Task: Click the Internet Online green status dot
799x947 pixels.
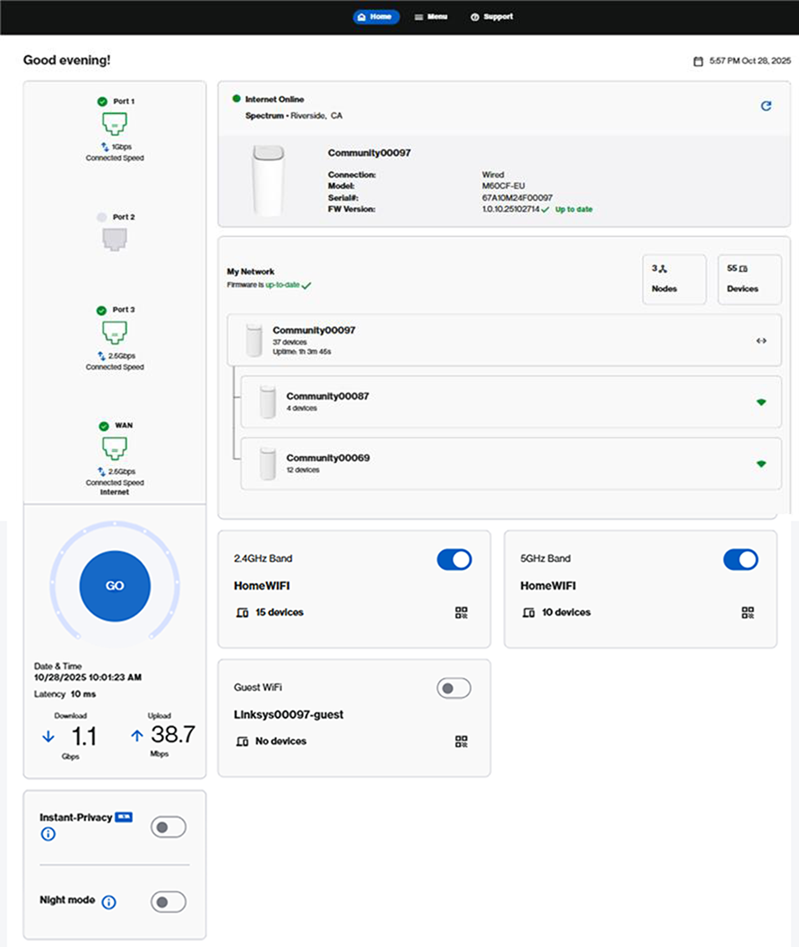Action: (x=237, y=98)
